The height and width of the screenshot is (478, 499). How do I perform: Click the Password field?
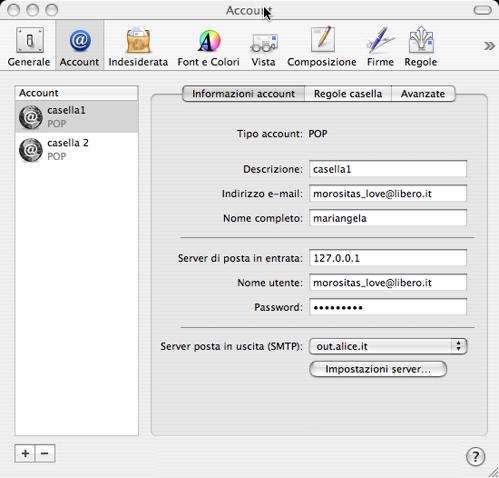pos(388,307)
